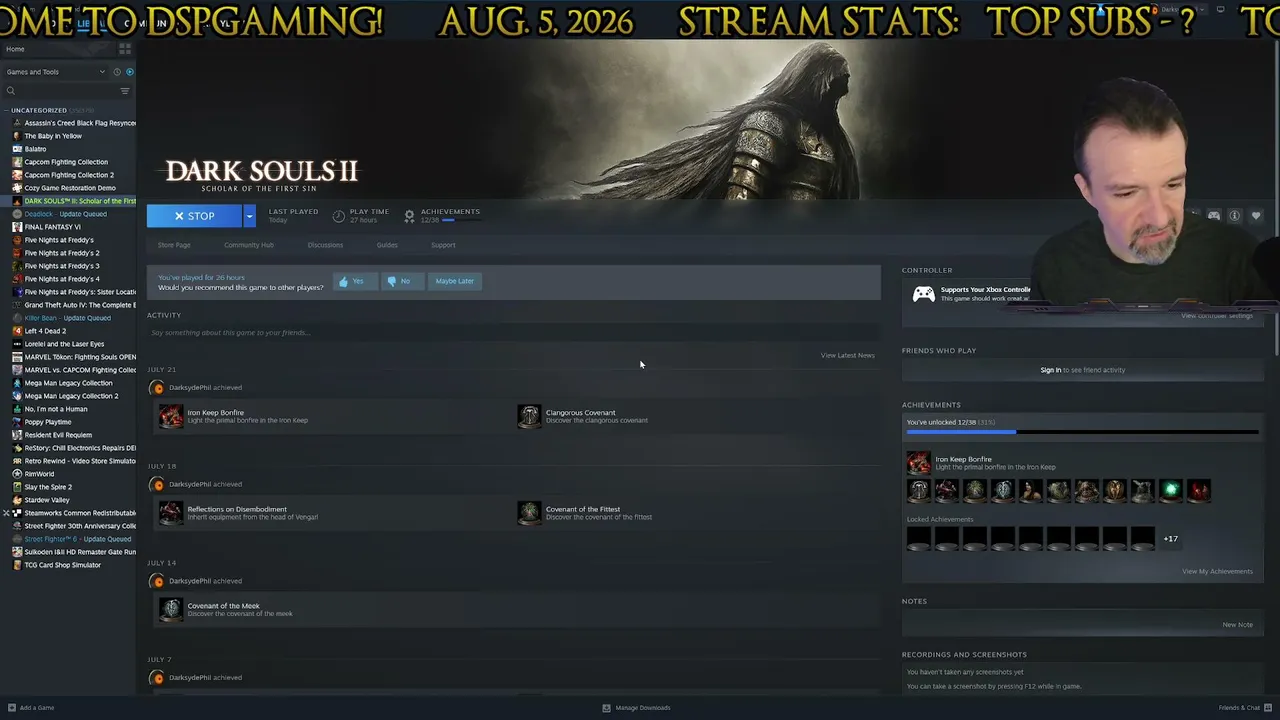
Task: Click the Cozy Game Restoration Demo icon
Action: tap(17, 188)
